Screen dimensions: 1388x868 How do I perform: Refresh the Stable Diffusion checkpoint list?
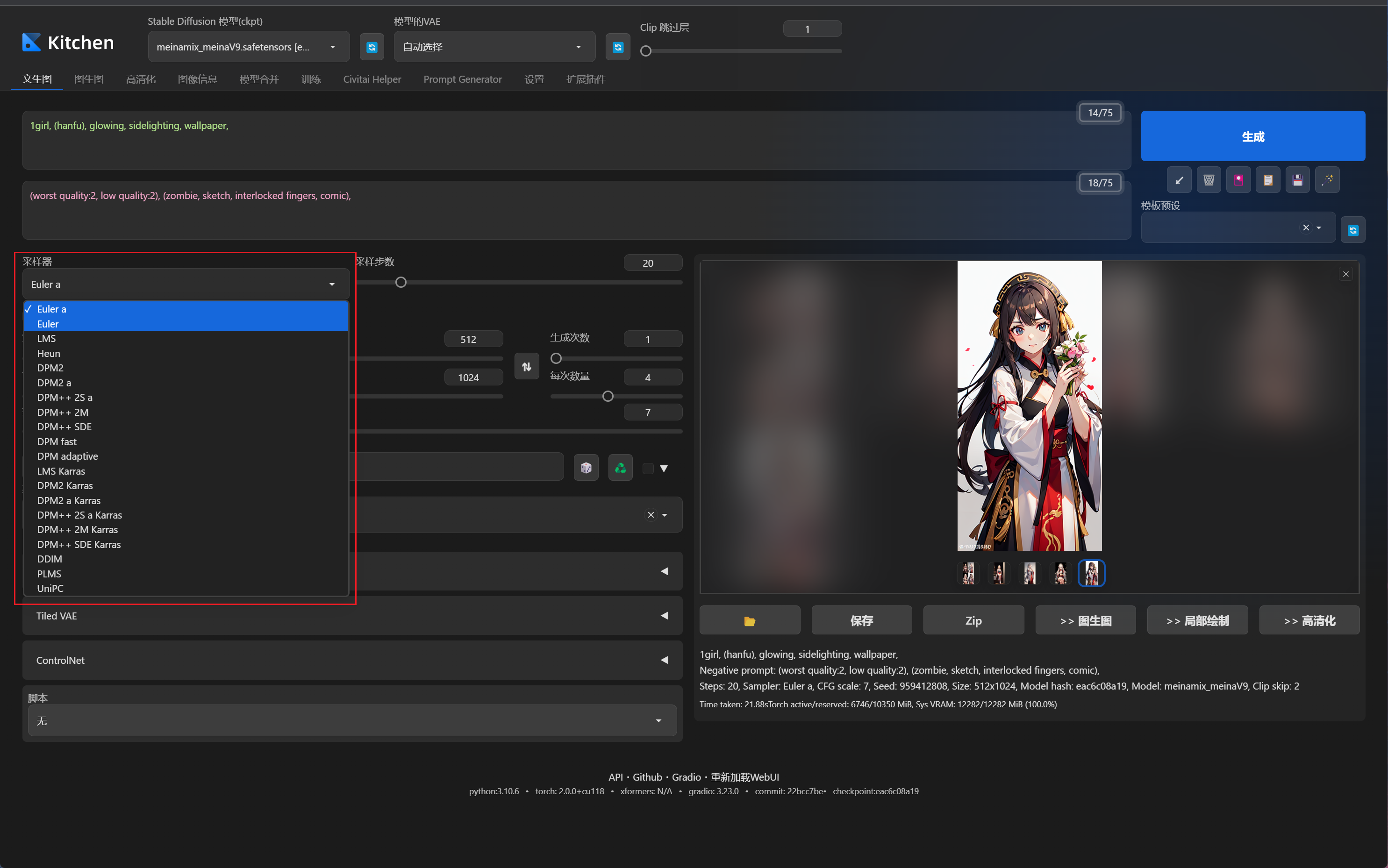tap(372, 47)
